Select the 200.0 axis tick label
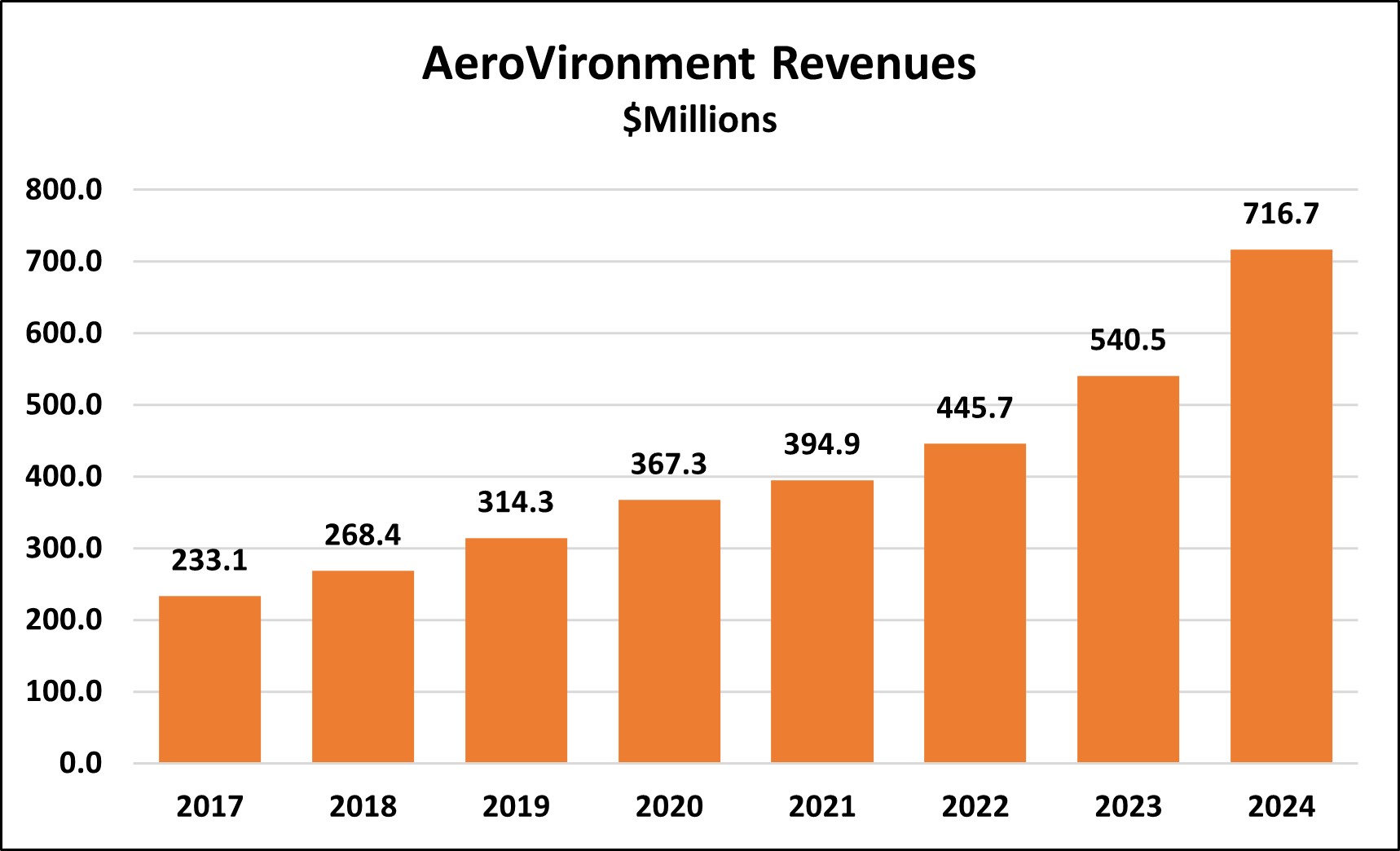This screenshot has width=1400, height=851. pyautogui.click(x=64, y=620)
